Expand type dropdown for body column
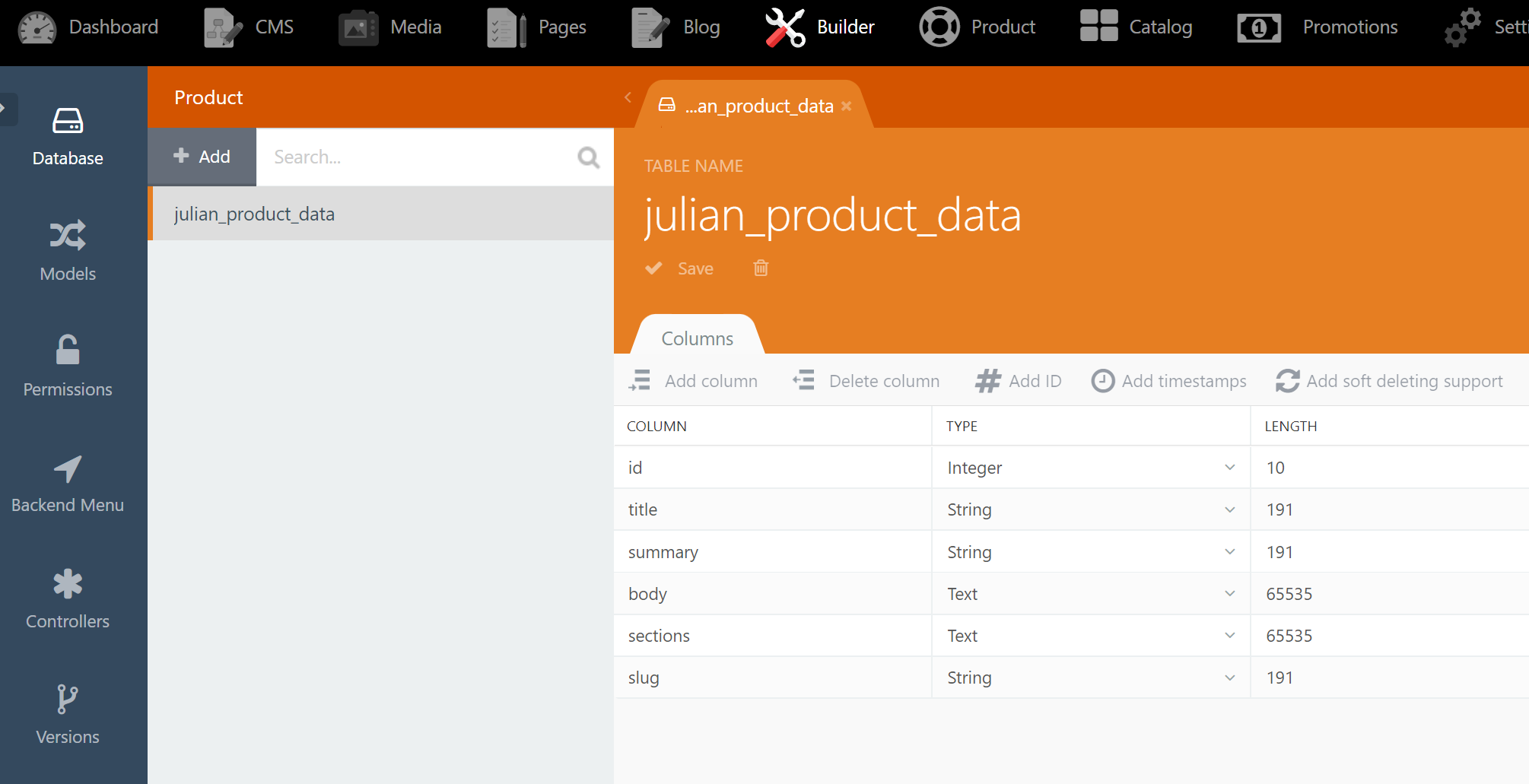The height and width of the screenshot is (784, 1529). point(1229,594)
